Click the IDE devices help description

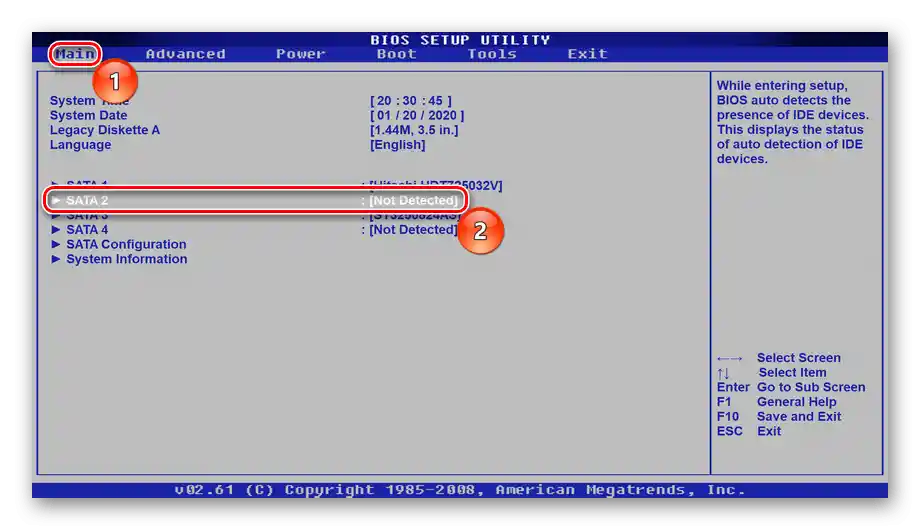click(793, 122)
